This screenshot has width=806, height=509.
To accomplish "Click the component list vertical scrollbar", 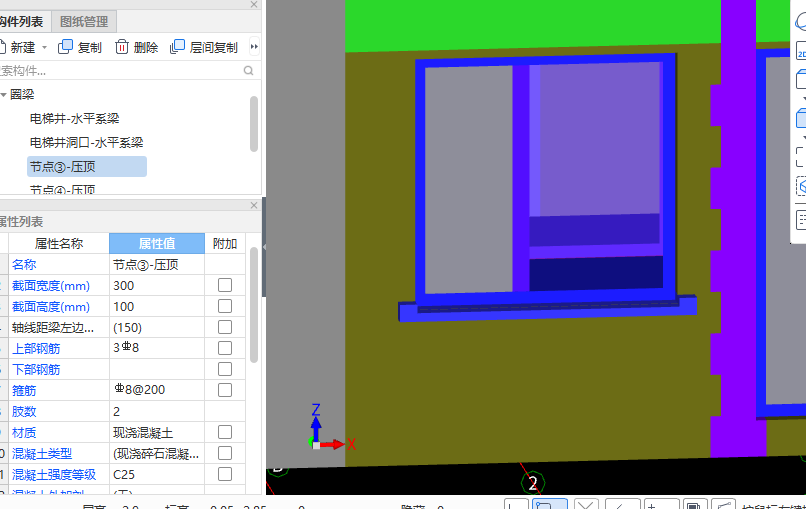I will [254, 124].
